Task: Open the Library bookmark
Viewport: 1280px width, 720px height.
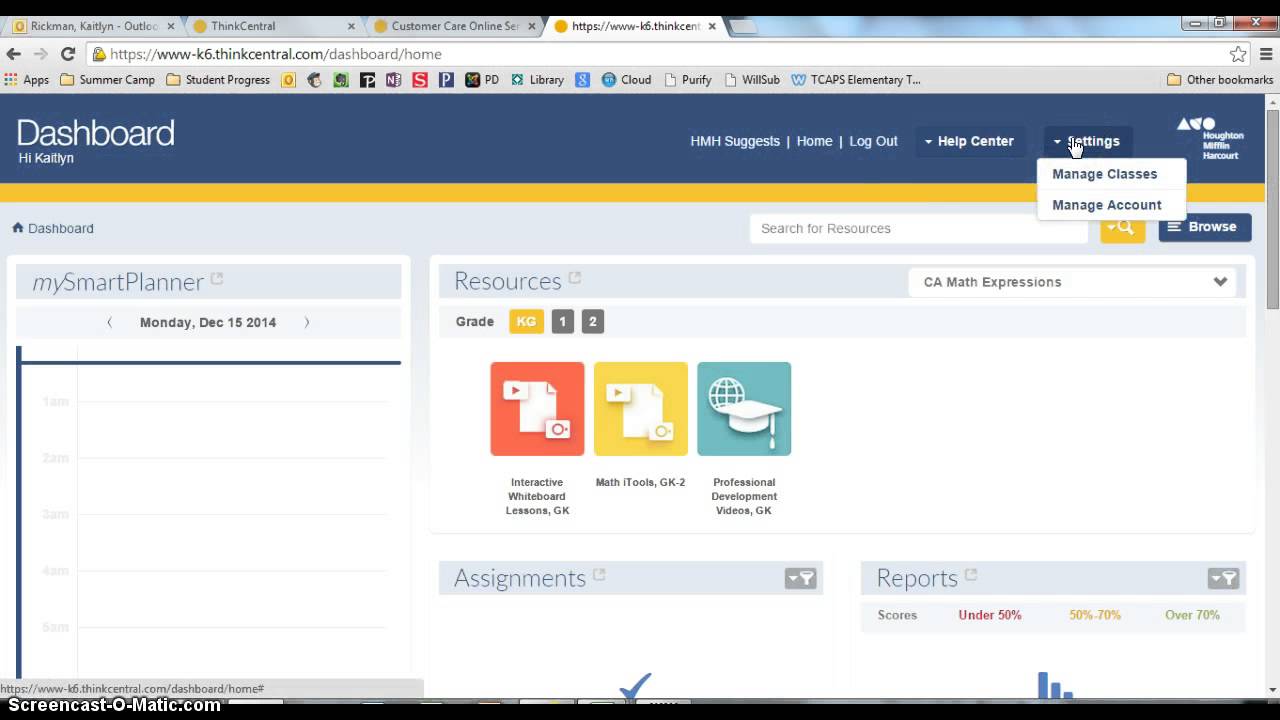Action: coord(537,80)
